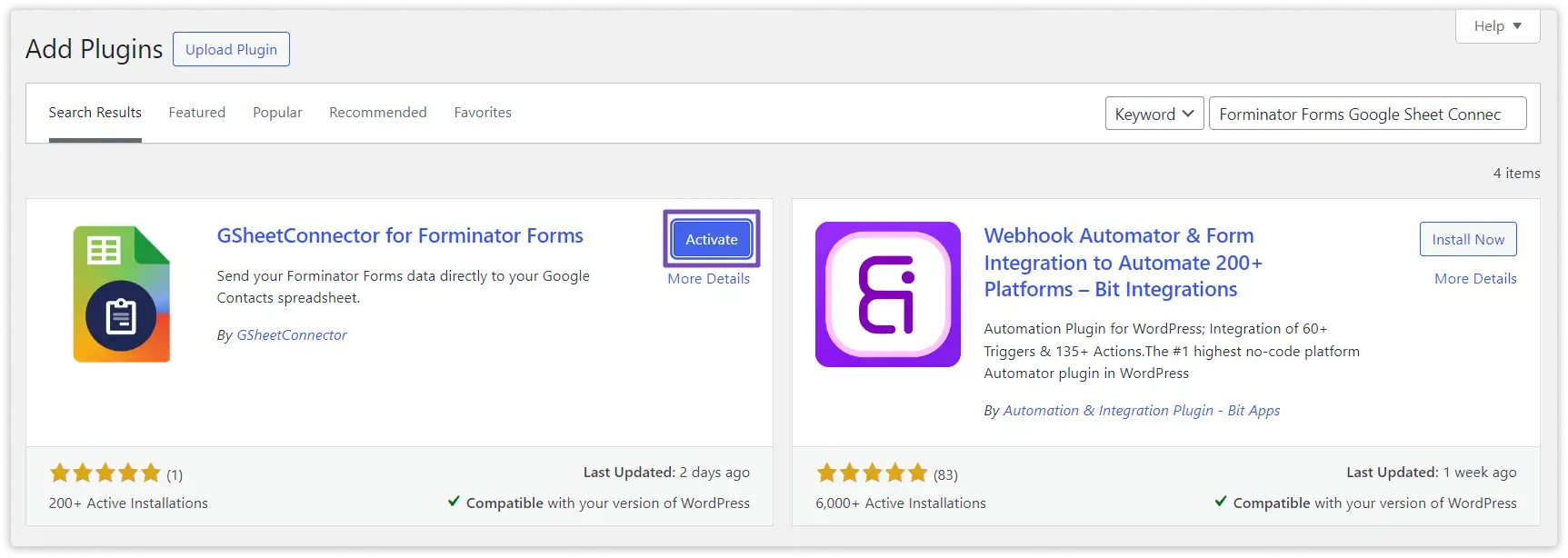
Task: Select the Search Results tab
Action: [95, 113]
